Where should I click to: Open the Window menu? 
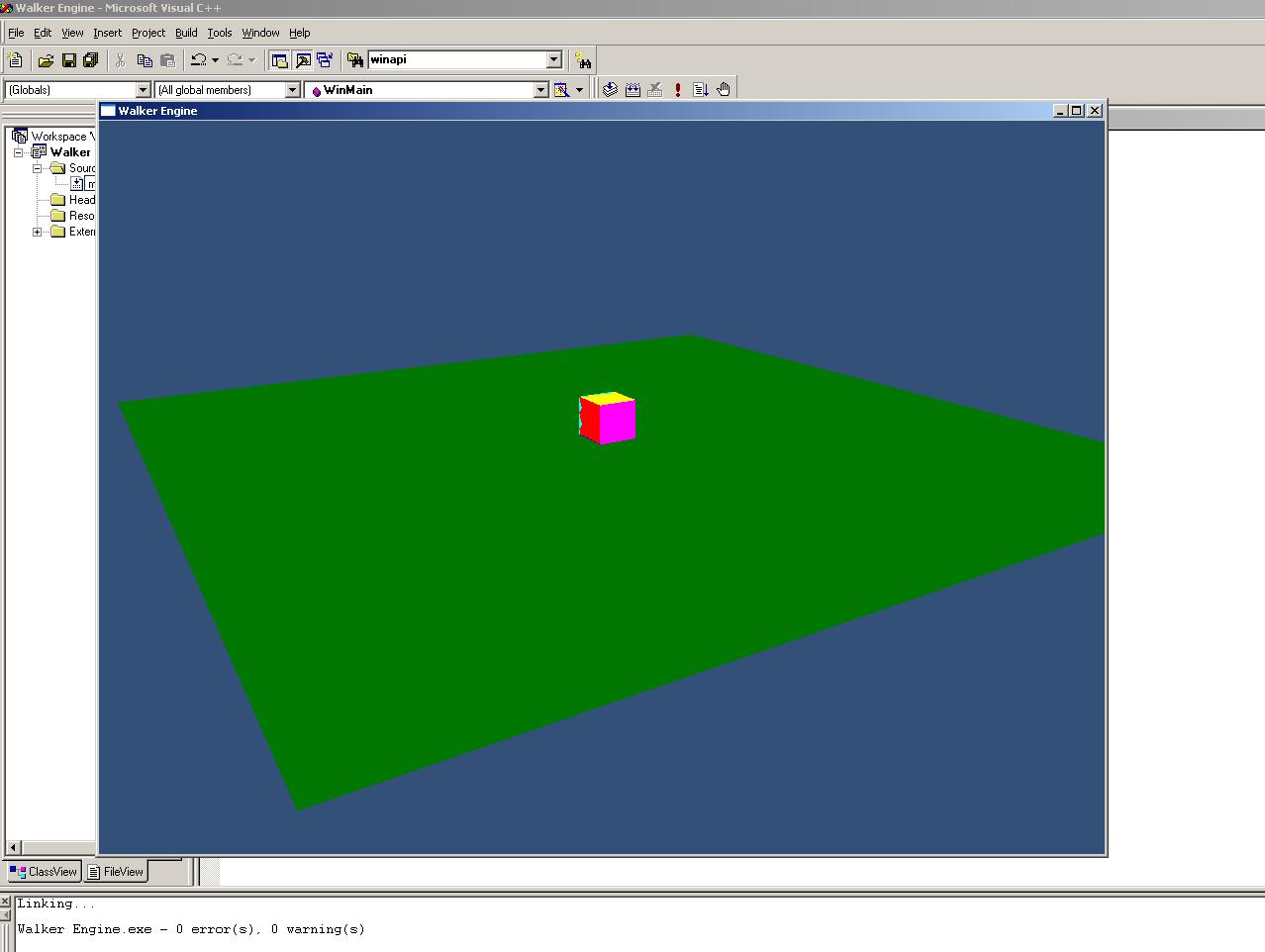[260, 33]
